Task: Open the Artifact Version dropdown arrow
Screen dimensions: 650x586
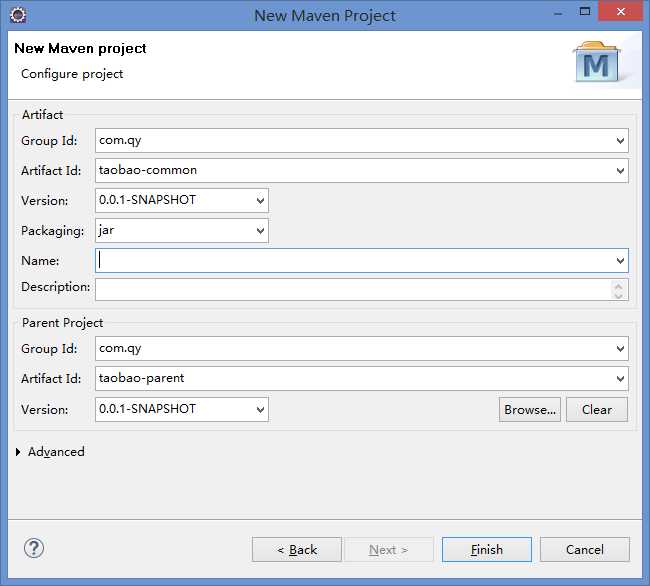Action: (x=260, y=201)
